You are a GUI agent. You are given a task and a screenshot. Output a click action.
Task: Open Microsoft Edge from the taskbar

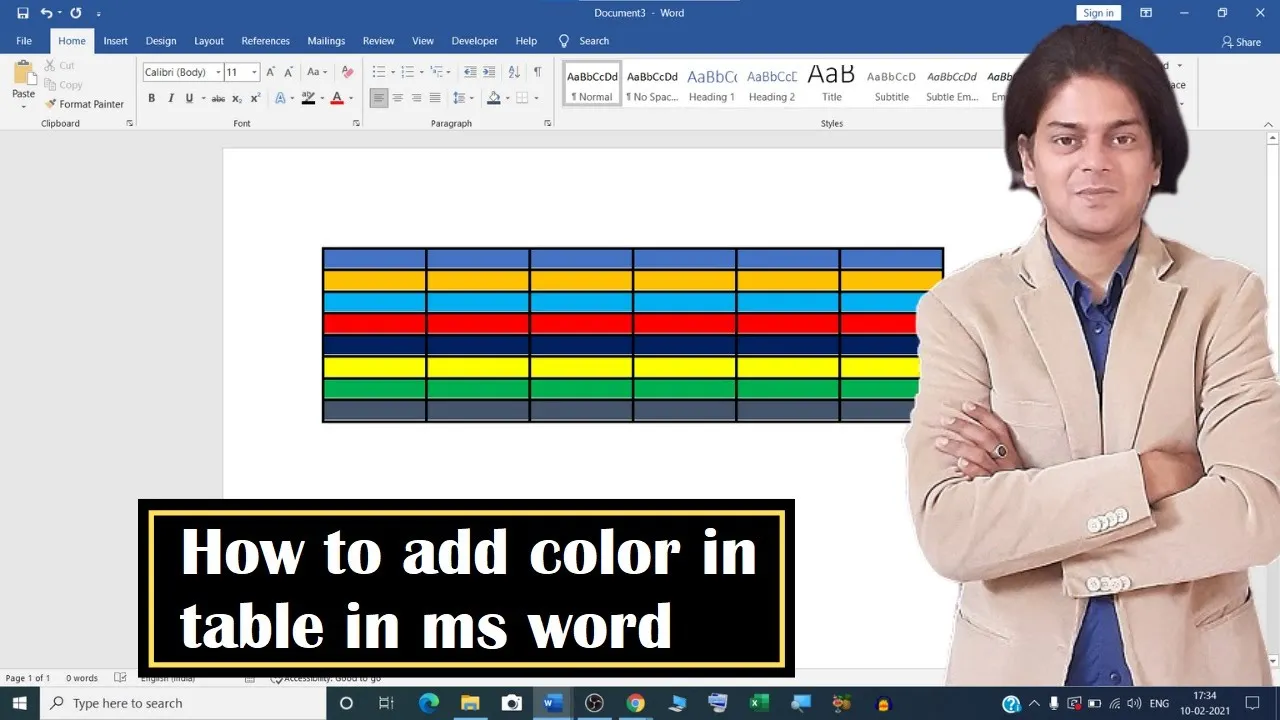coord(429,703)
